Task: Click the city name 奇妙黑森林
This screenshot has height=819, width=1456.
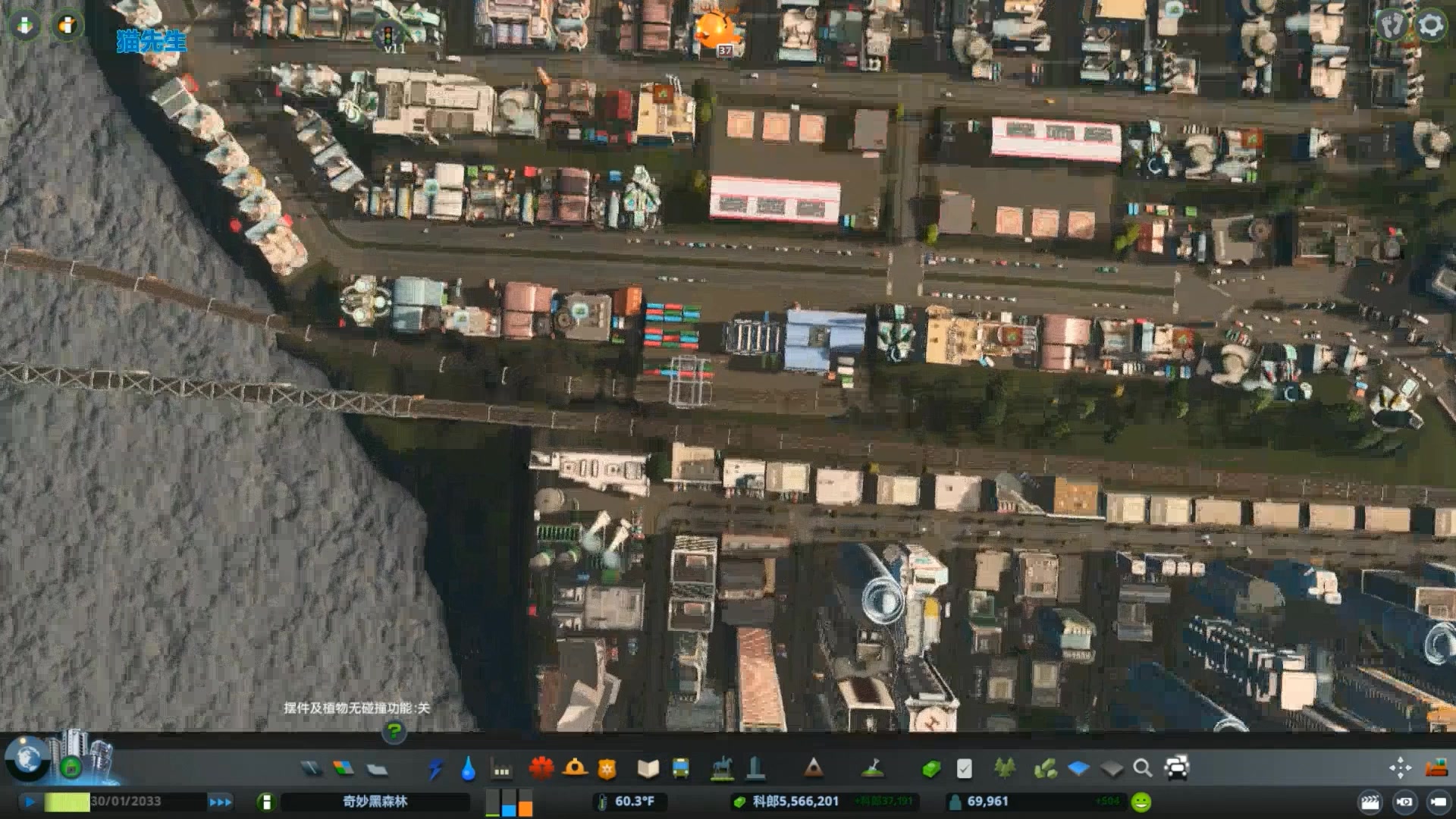Action: 375,802
